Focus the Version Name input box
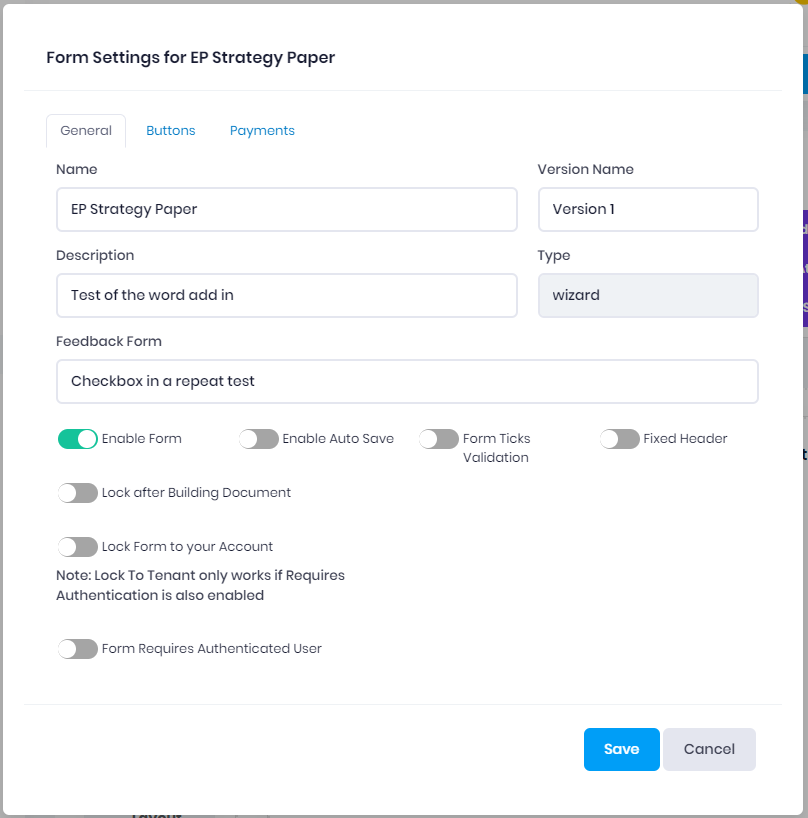 (x=647, y=210)
